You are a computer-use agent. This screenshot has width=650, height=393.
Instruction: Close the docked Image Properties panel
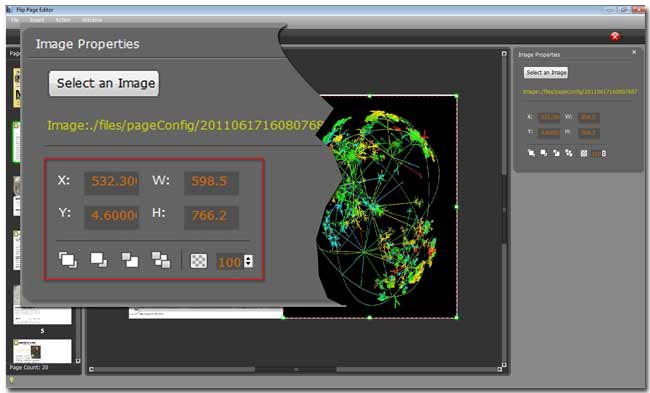pos(634,52)
